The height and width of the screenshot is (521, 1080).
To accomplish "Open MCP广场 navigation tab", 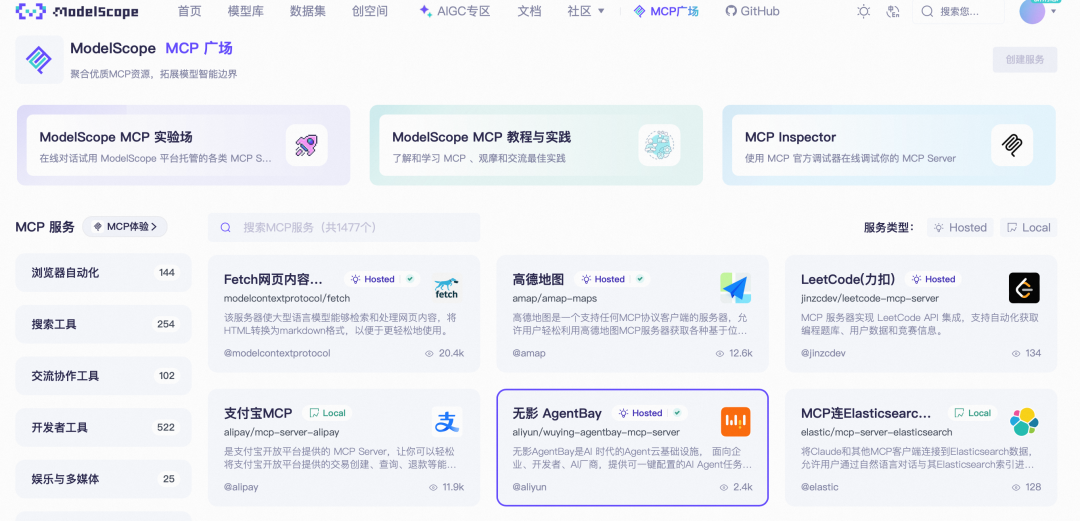I will [x=666, y=12].
